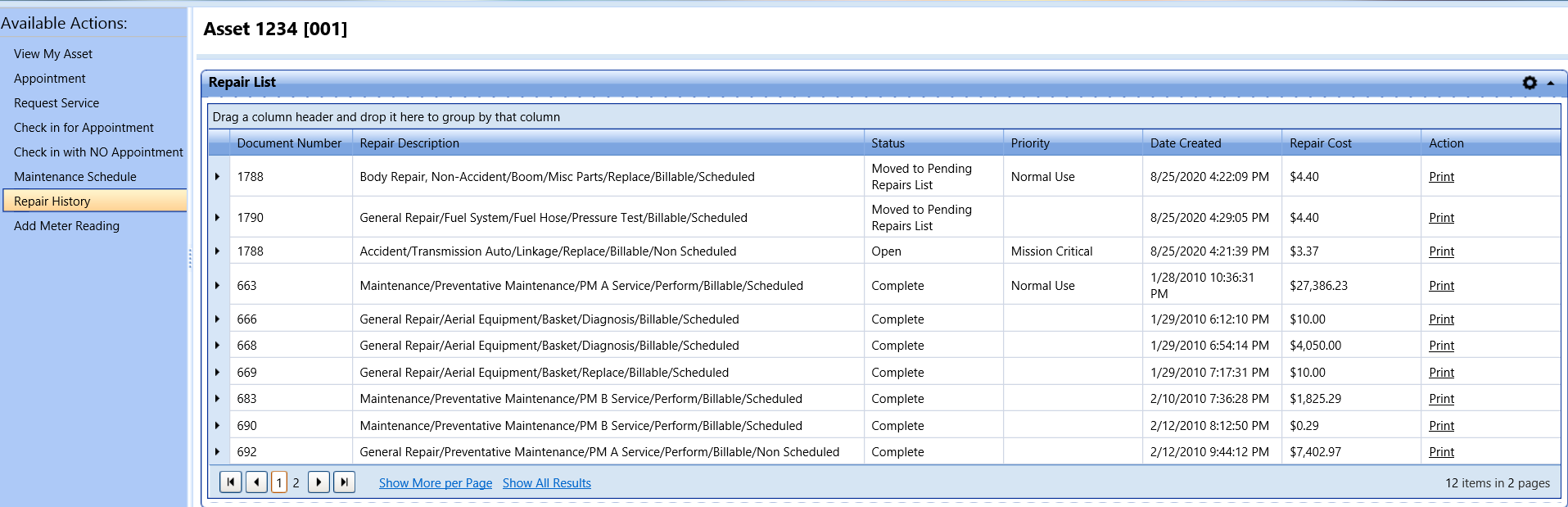Viewport: 1568px width, 507px height.
Task: Click the '1/28/2010 10:36:31 PM' date cell
Action: coord(1212,286)
